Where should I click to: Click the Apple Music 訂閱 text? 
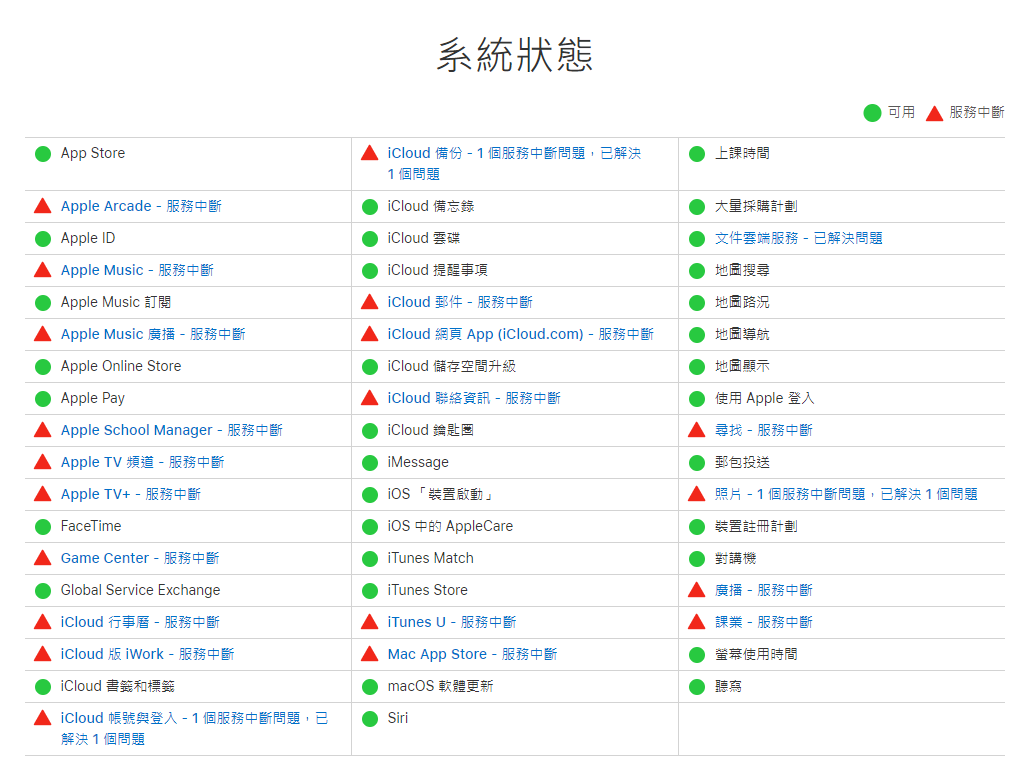[x=116, y=301]
